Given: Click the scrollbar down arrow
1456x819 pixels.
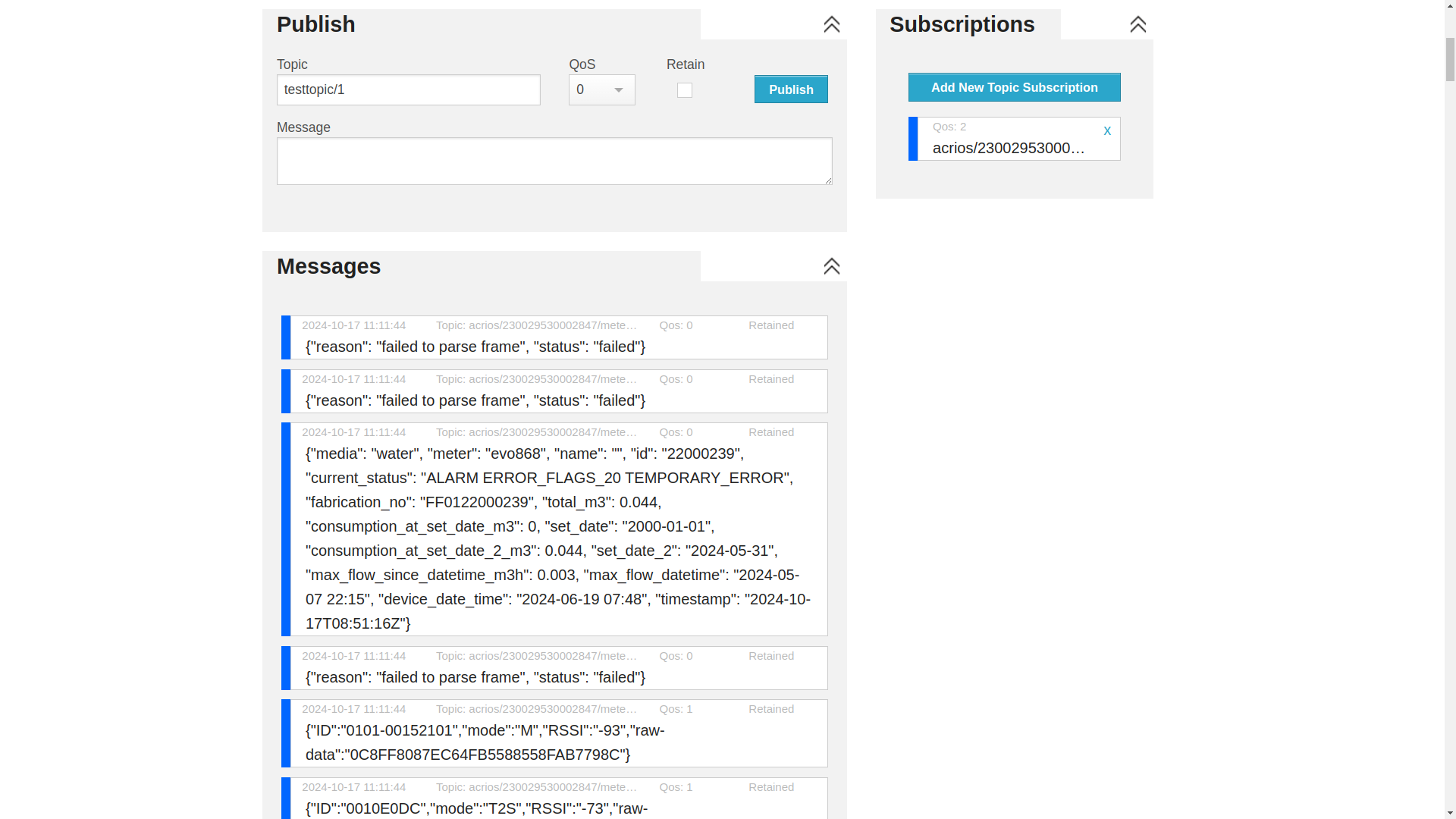Looking at the screenshot, I should click(x=1449, y=812).
